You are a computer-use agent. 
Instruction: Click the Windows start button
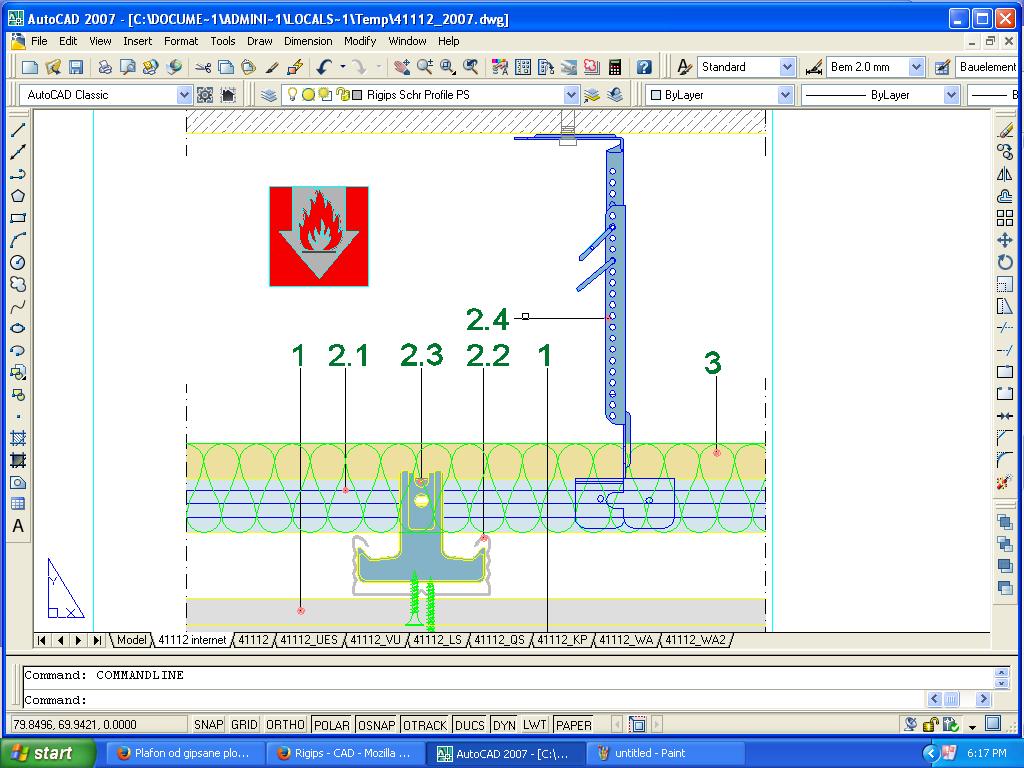click(47, 753)
